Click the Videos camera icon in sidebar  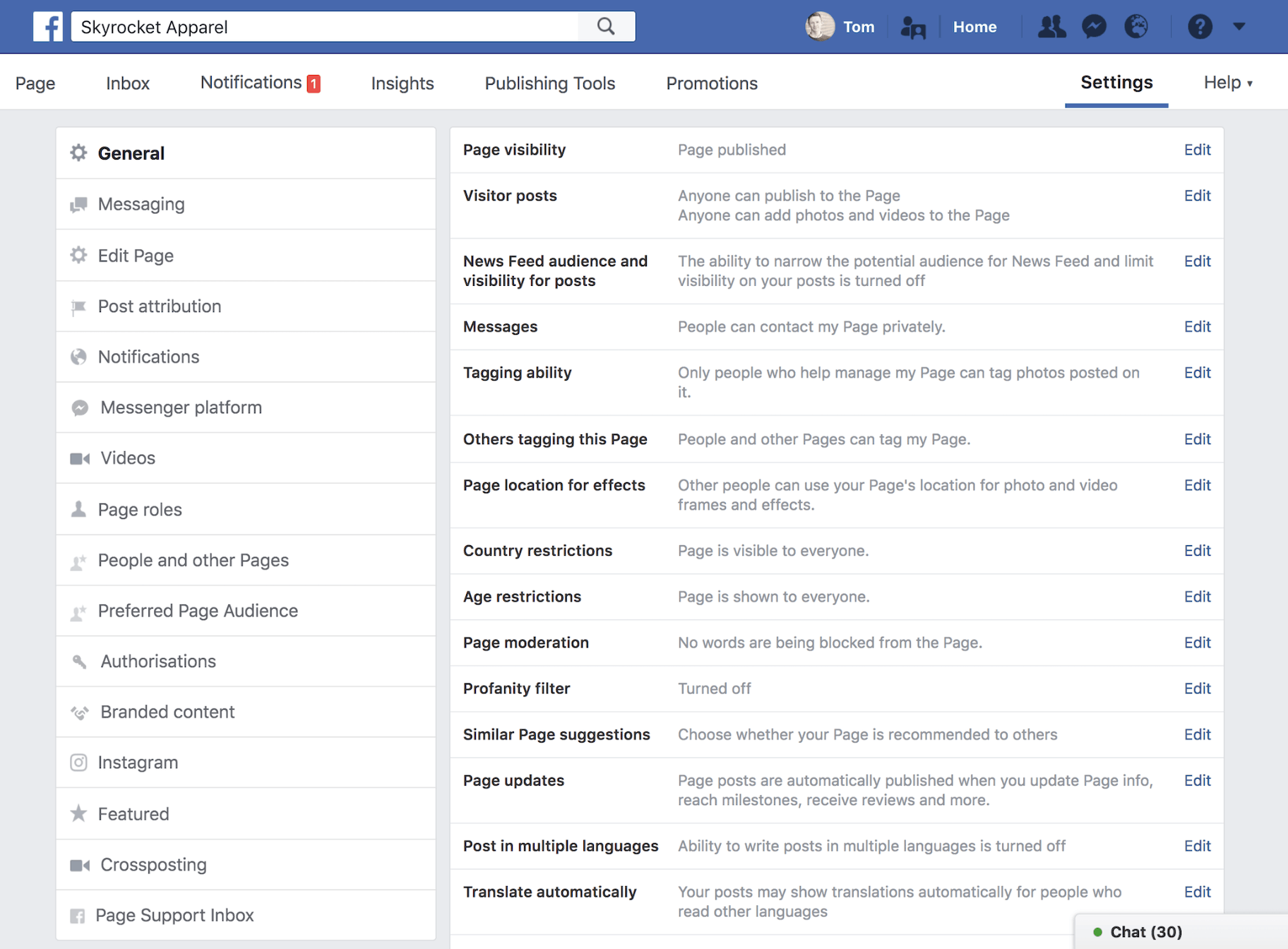click(78, 458)
